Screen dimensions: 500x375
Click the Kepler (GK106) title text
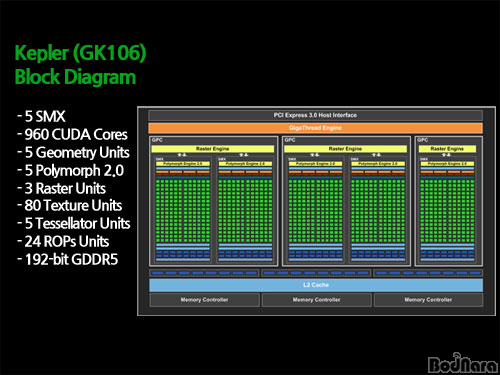pos(80,53)
